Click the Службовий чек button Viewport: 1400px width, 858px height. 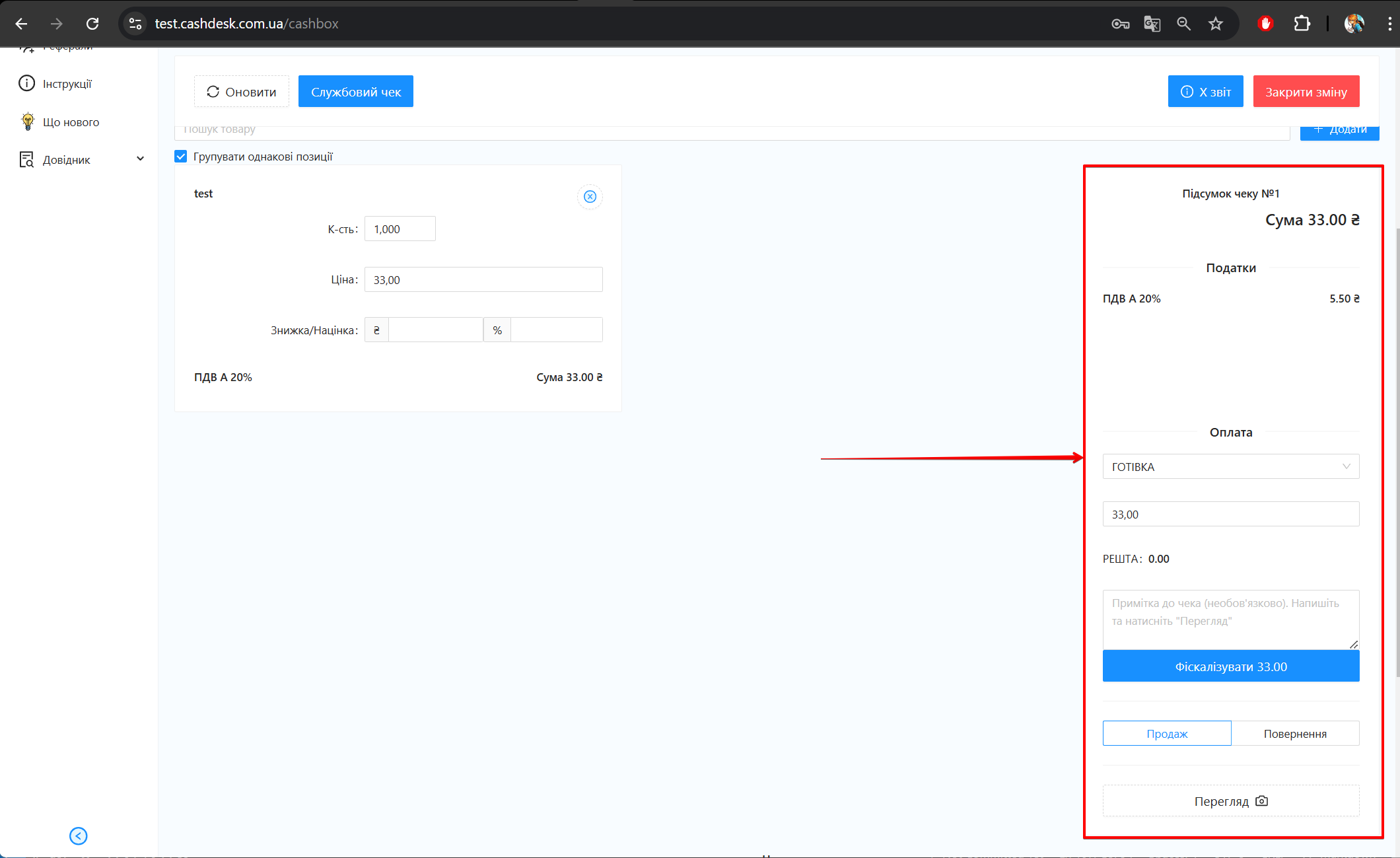[x=355, y=92]
